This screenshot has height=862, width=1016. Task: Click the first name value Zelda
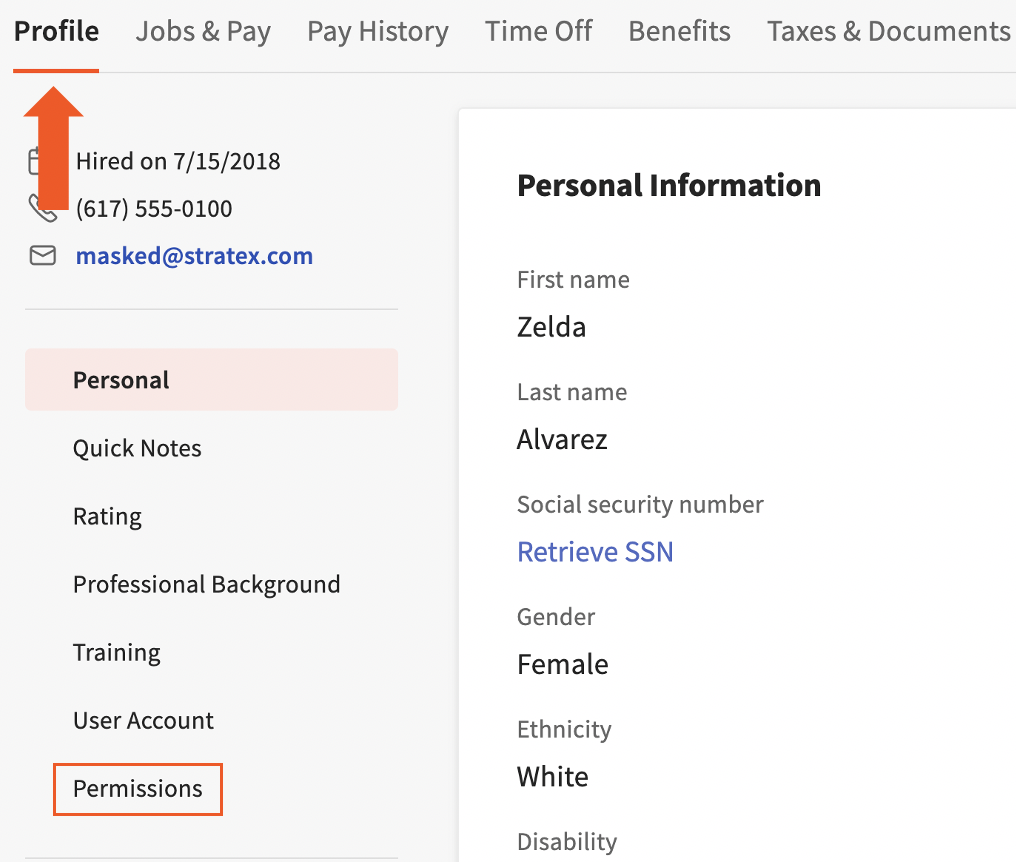(x=551, y=327)
